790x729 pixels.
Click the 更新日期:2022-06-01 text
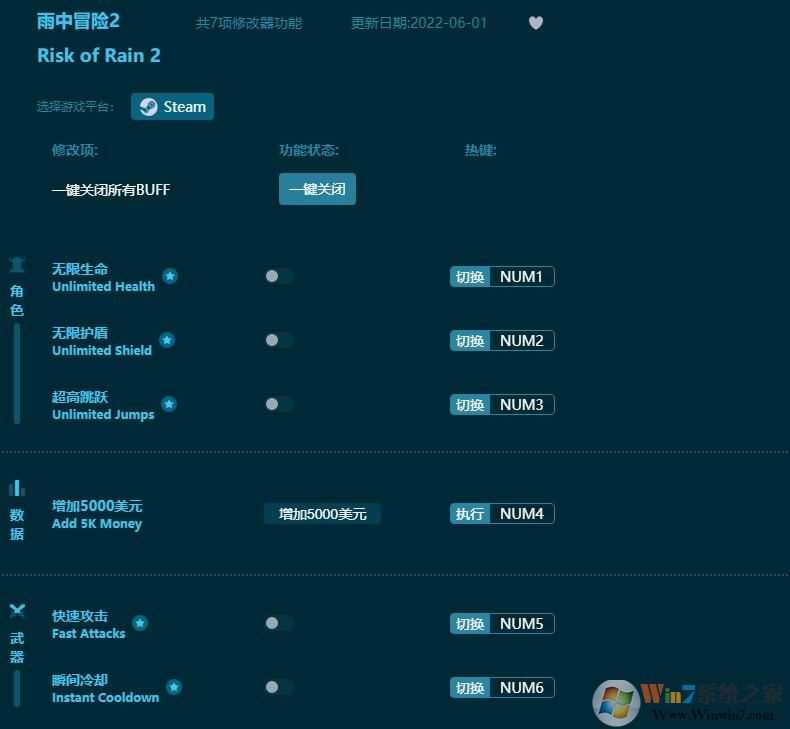(x=419, y=23)
